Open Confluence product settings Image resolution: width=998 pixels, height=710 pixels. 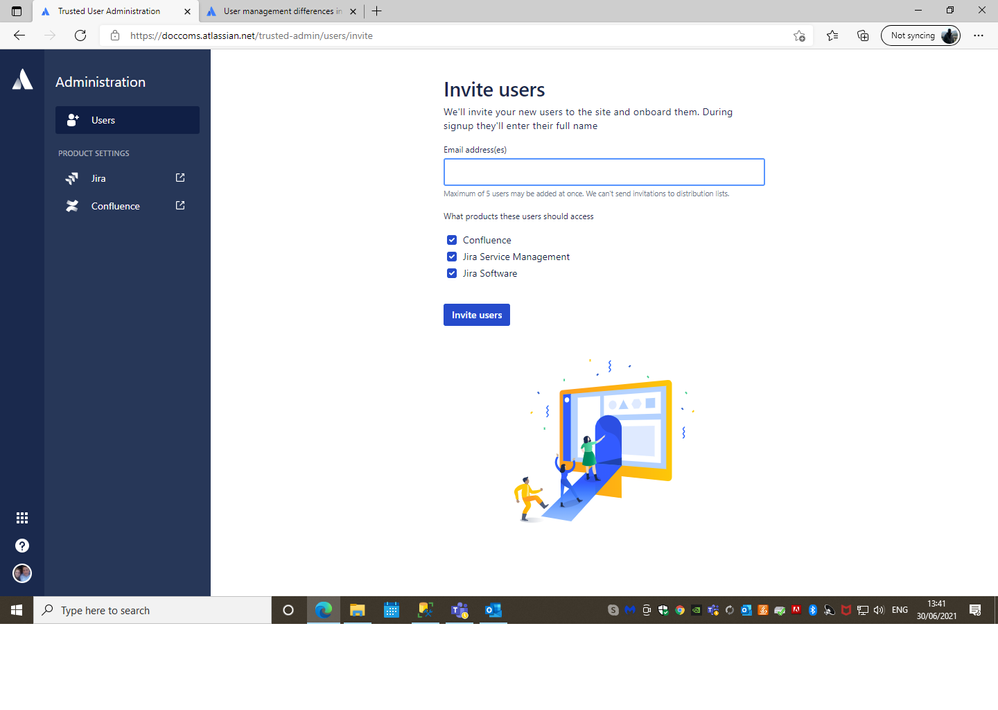126,206
